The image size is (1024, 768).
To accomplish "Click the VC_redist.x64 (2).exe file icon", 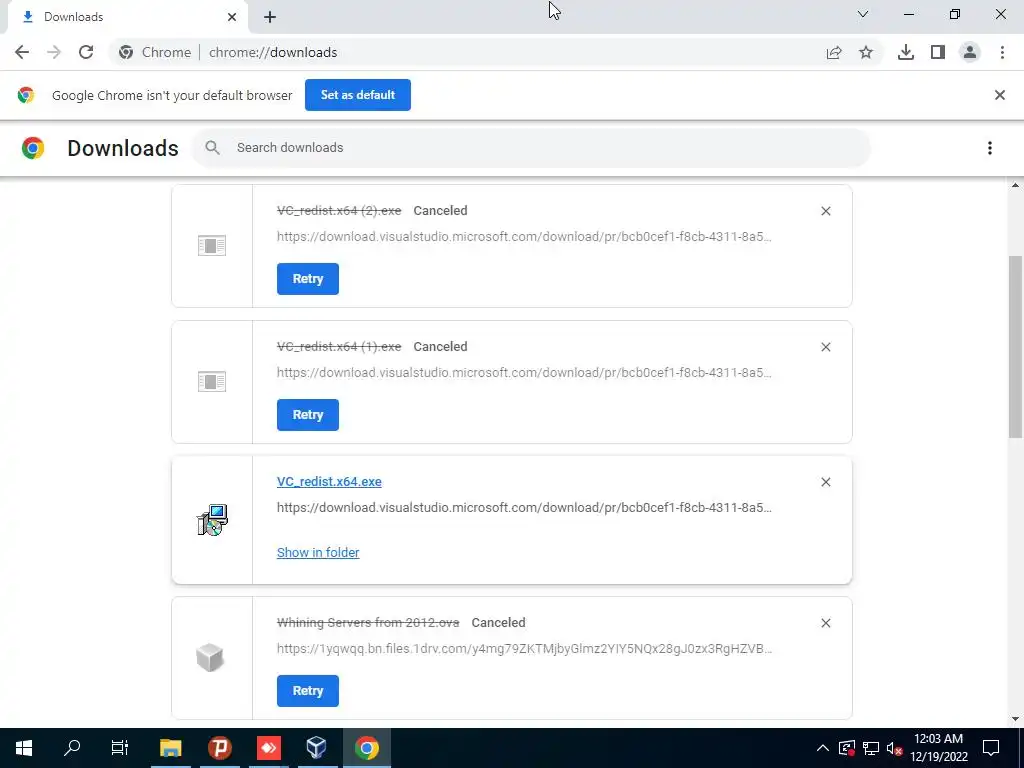I will (x=212, y=246).
